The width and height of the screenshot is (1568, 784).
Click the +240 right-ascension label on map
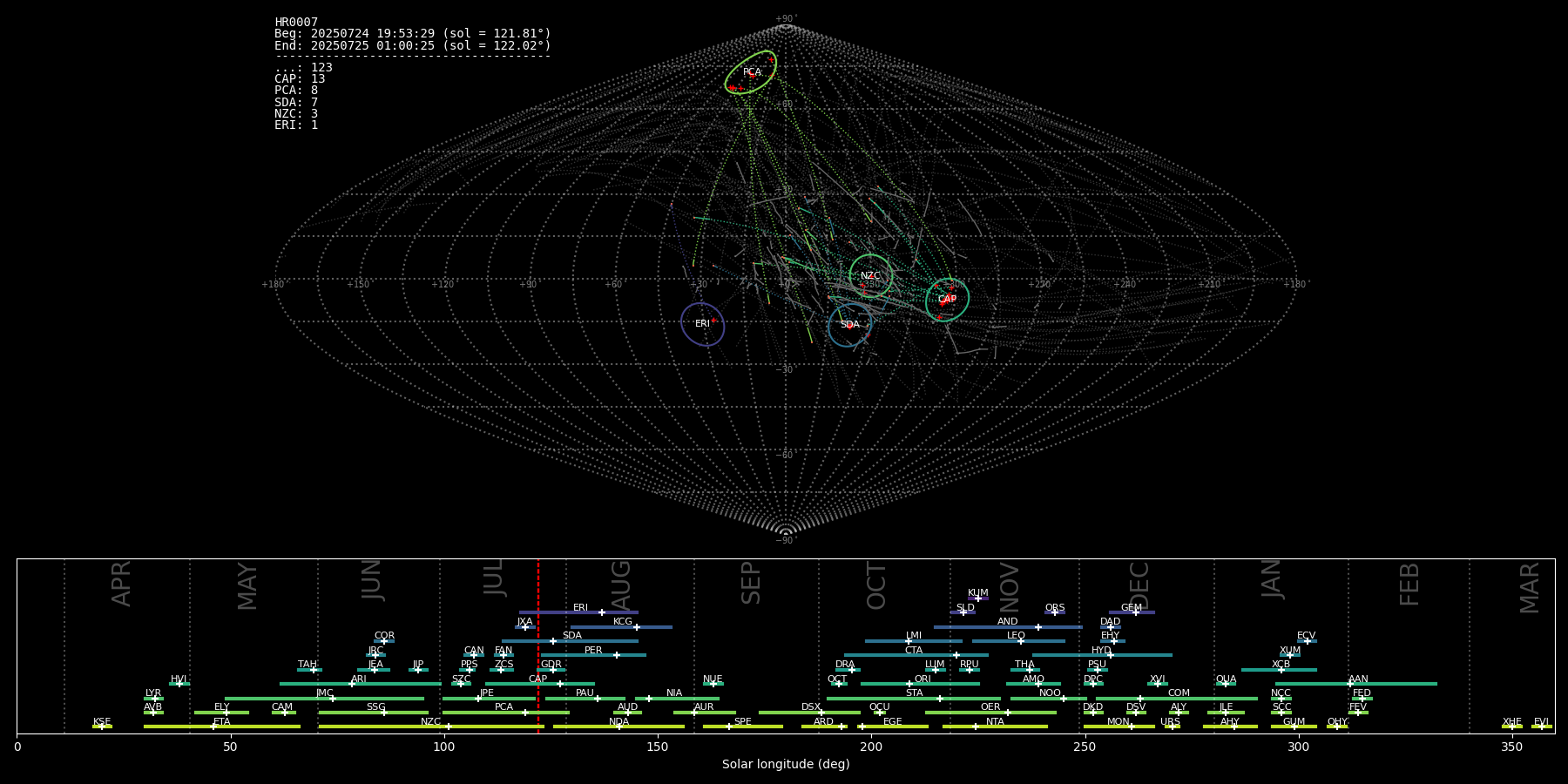pyautogui.click(x=1124, y=285)
